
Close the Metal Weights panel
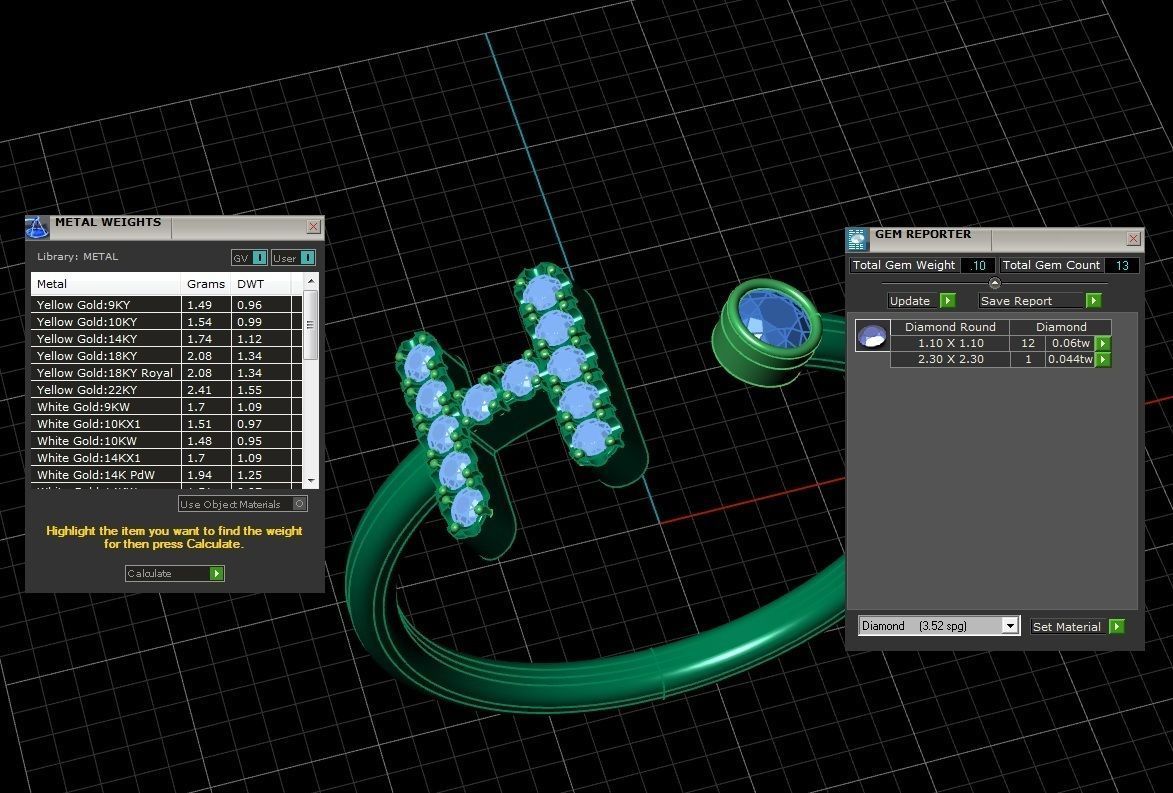click(313, 227)
